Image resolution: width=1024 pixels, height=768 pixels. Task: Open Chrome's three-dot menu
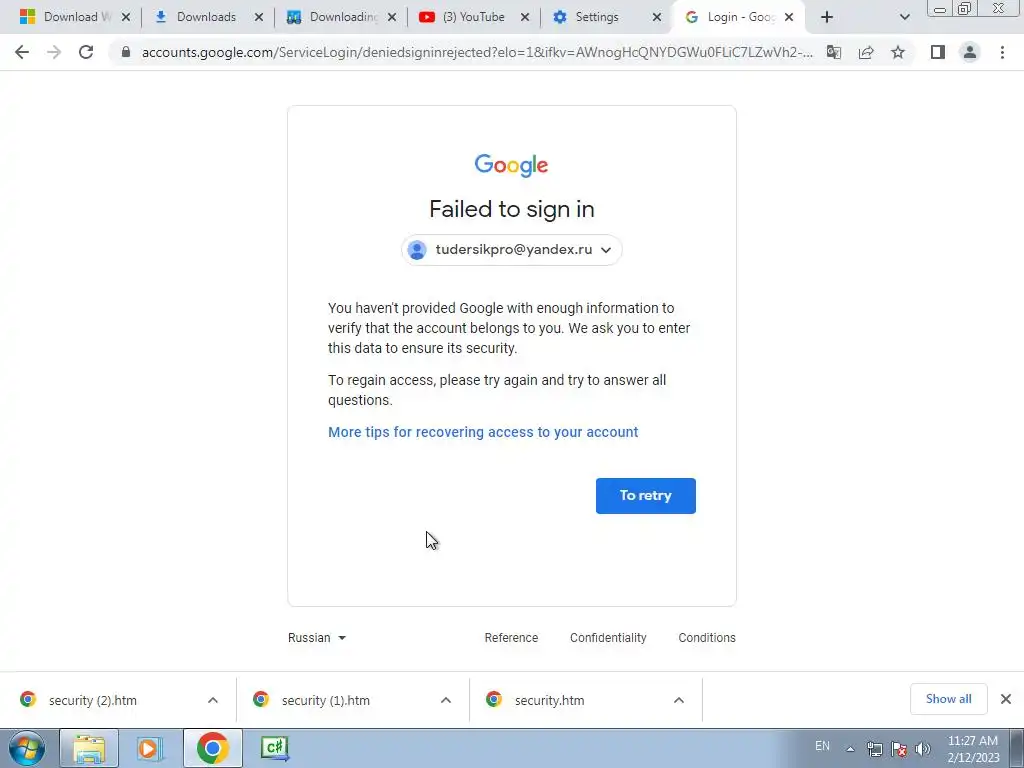click(x=1002, y=52)
